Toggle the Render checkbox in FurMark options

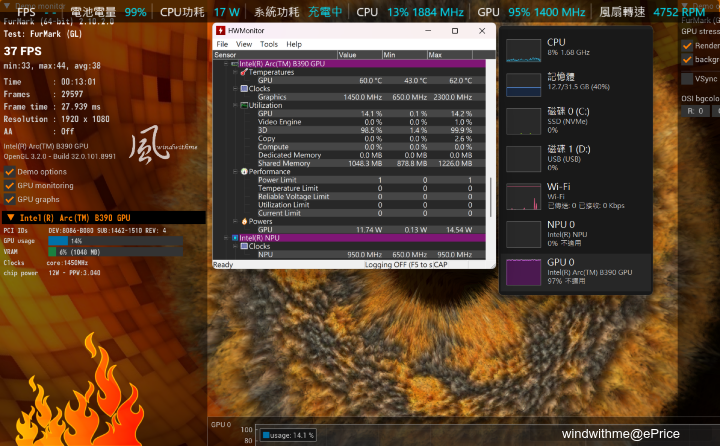687,45
